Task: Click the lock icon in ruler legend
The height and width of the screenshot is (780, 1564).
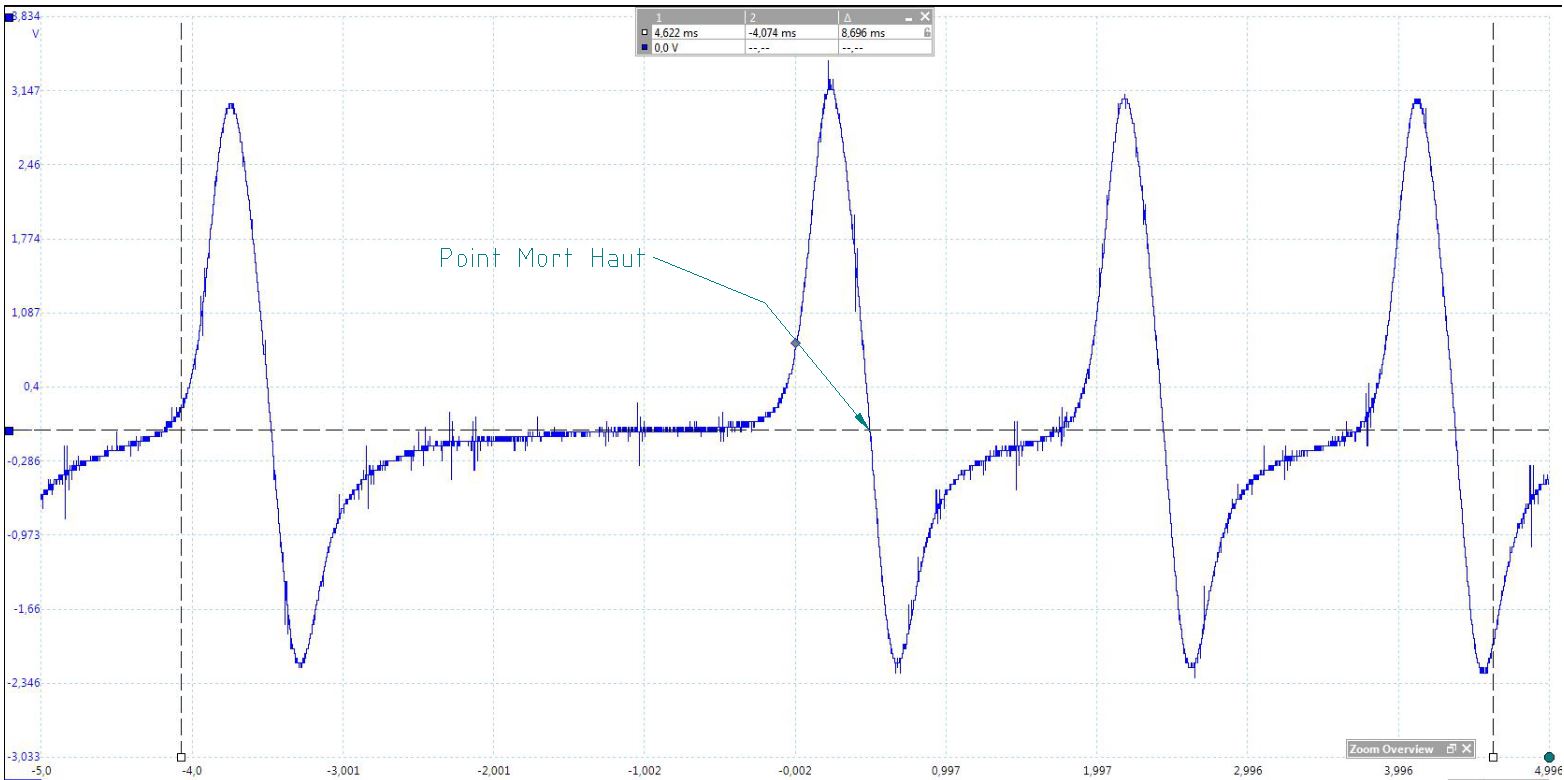Action: click(x=927, y=33)
